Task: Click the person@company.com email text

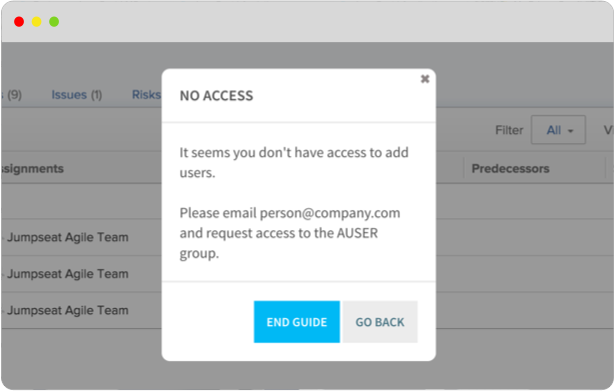Action: tap(330, 213)
